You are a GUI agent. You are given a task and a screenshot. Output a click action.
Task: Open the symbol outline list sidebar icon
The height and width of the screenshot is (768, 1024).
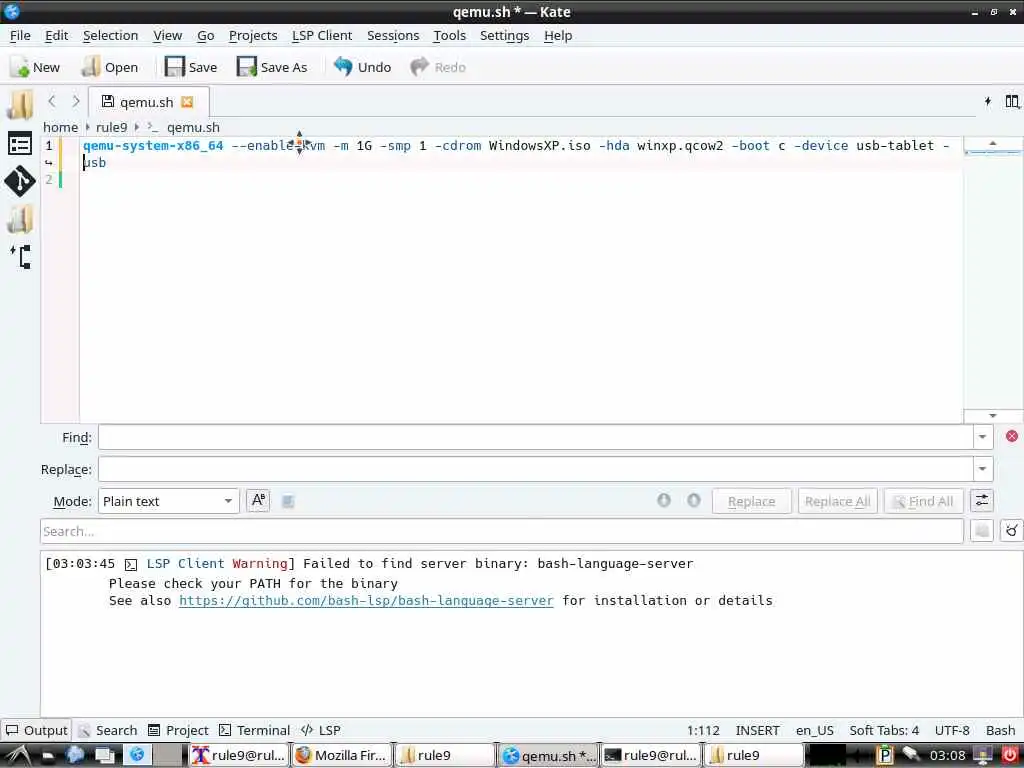click(20, 144)
